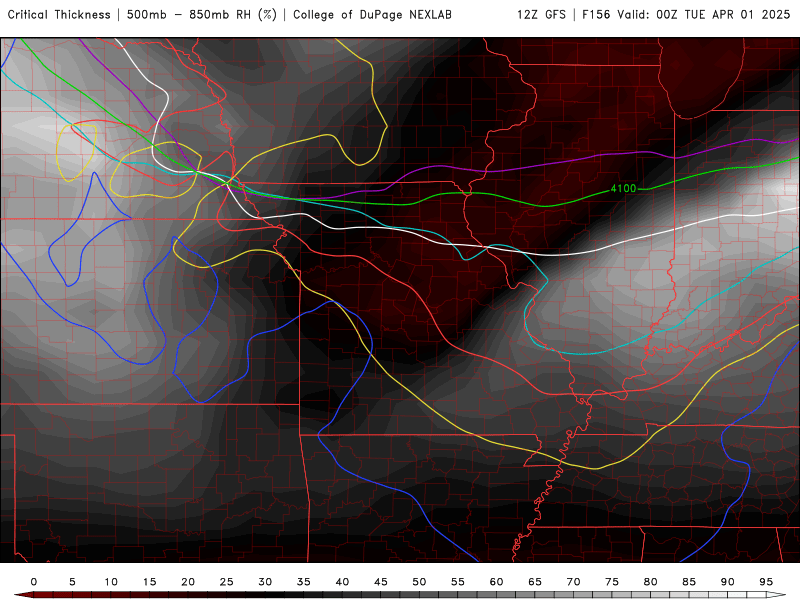Click the "90" colorbar tick label
Screen dimensions: 800x600
pos(728,582)
